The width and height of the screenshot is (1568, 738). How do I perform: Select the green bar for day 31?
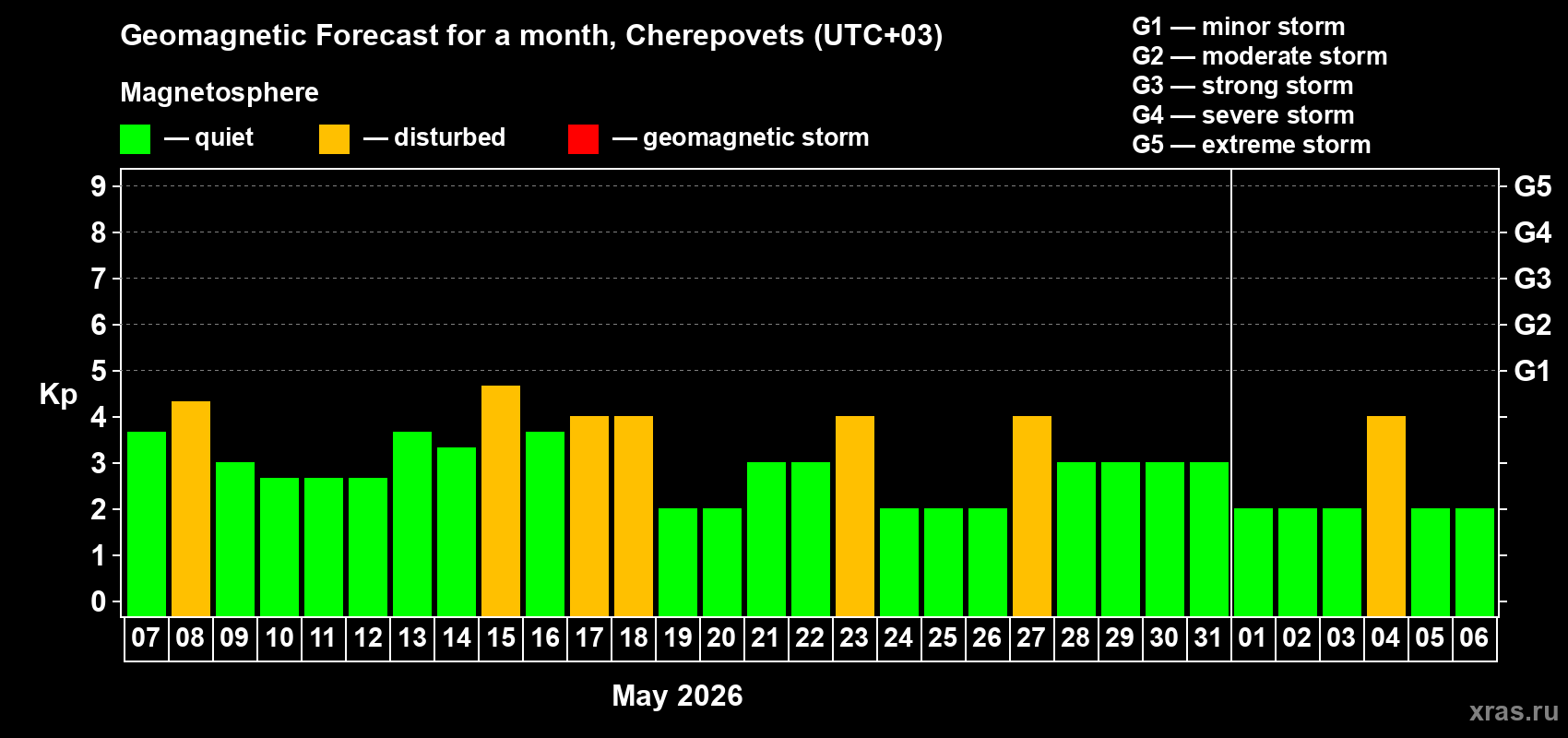[x=1209, y=540]
